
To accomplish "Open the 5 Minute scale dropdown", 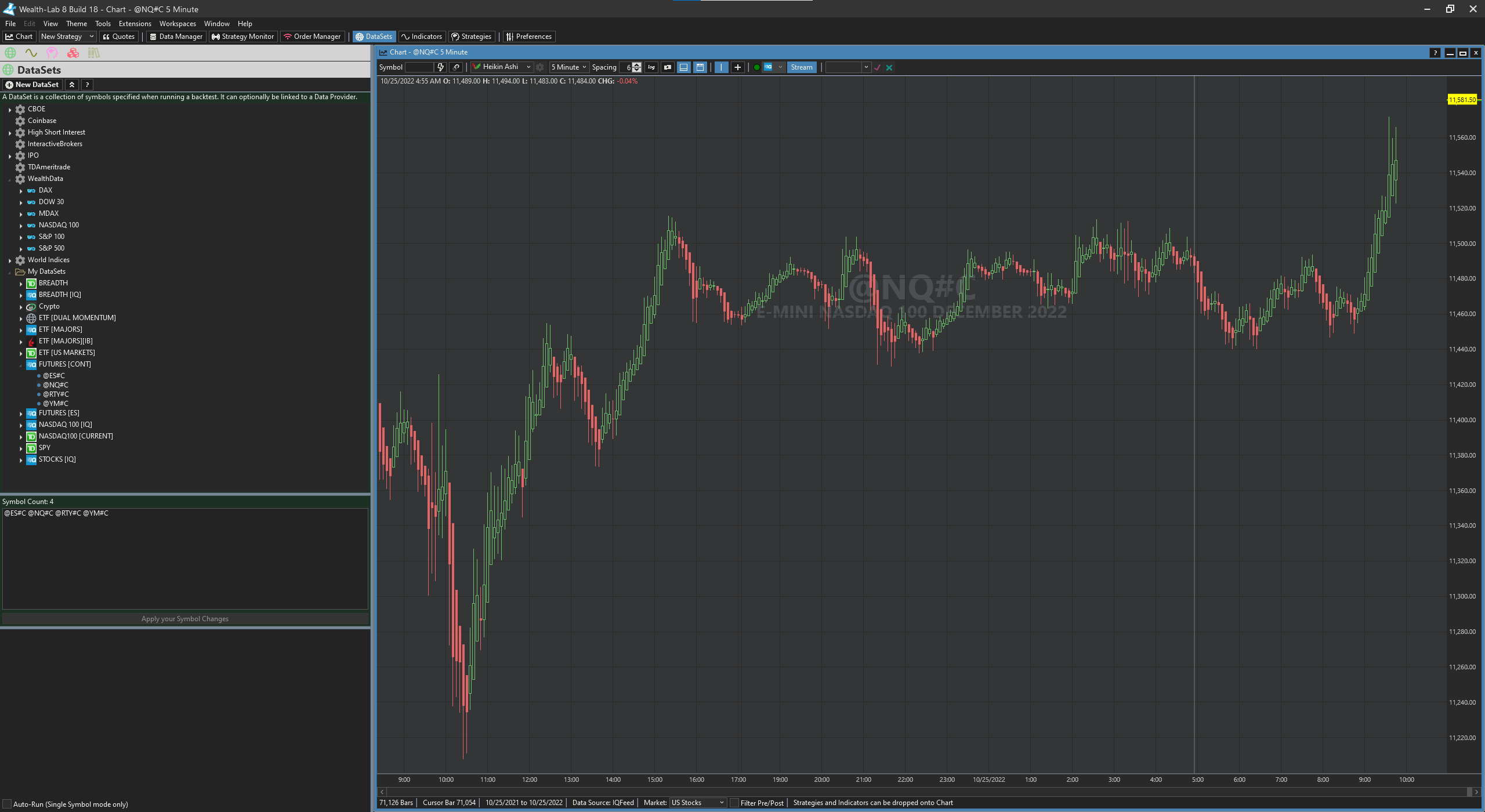I will coord(568,67).
